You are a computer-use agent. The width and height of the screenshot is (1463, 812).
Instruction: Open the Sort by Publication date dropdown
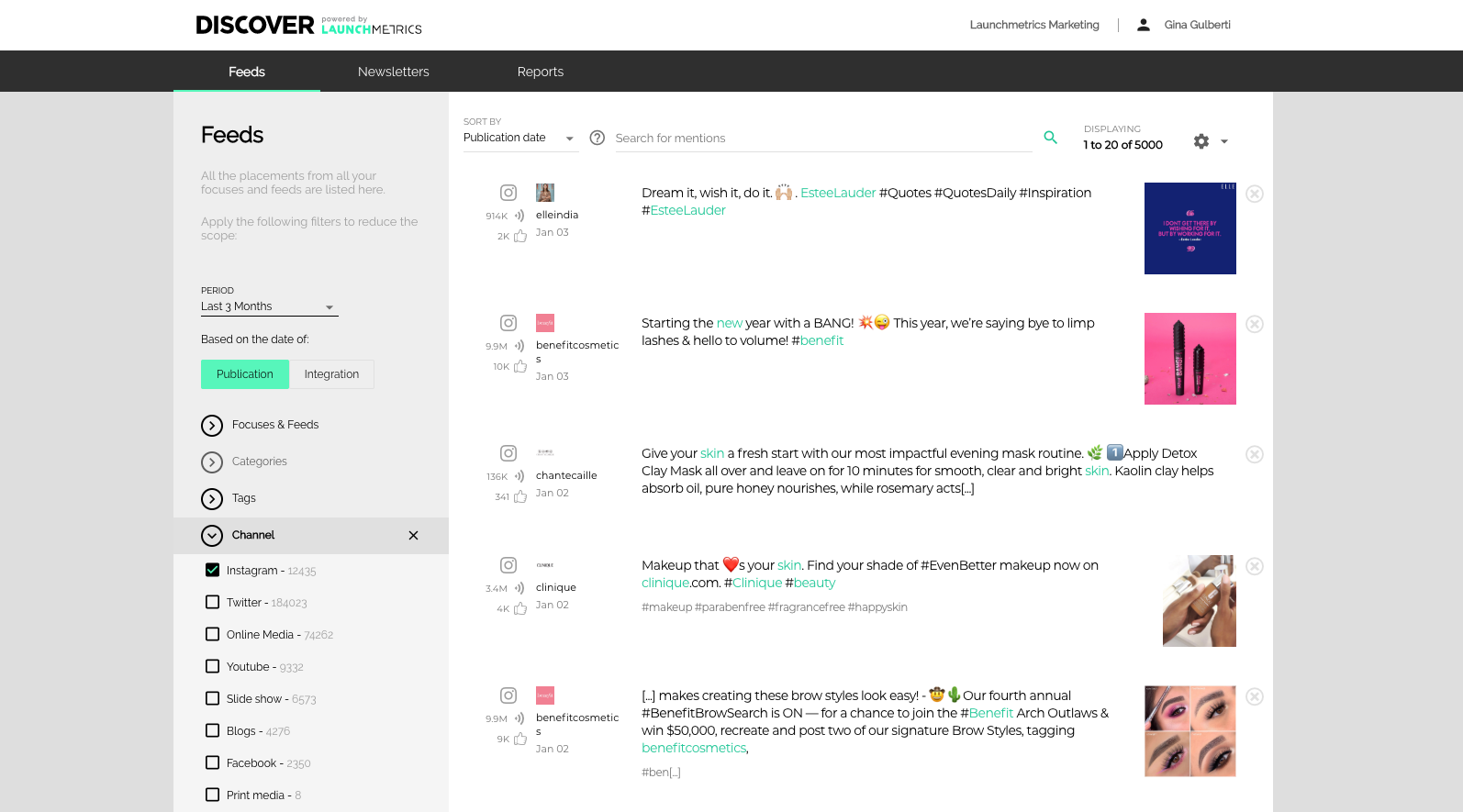click(520, 138)
